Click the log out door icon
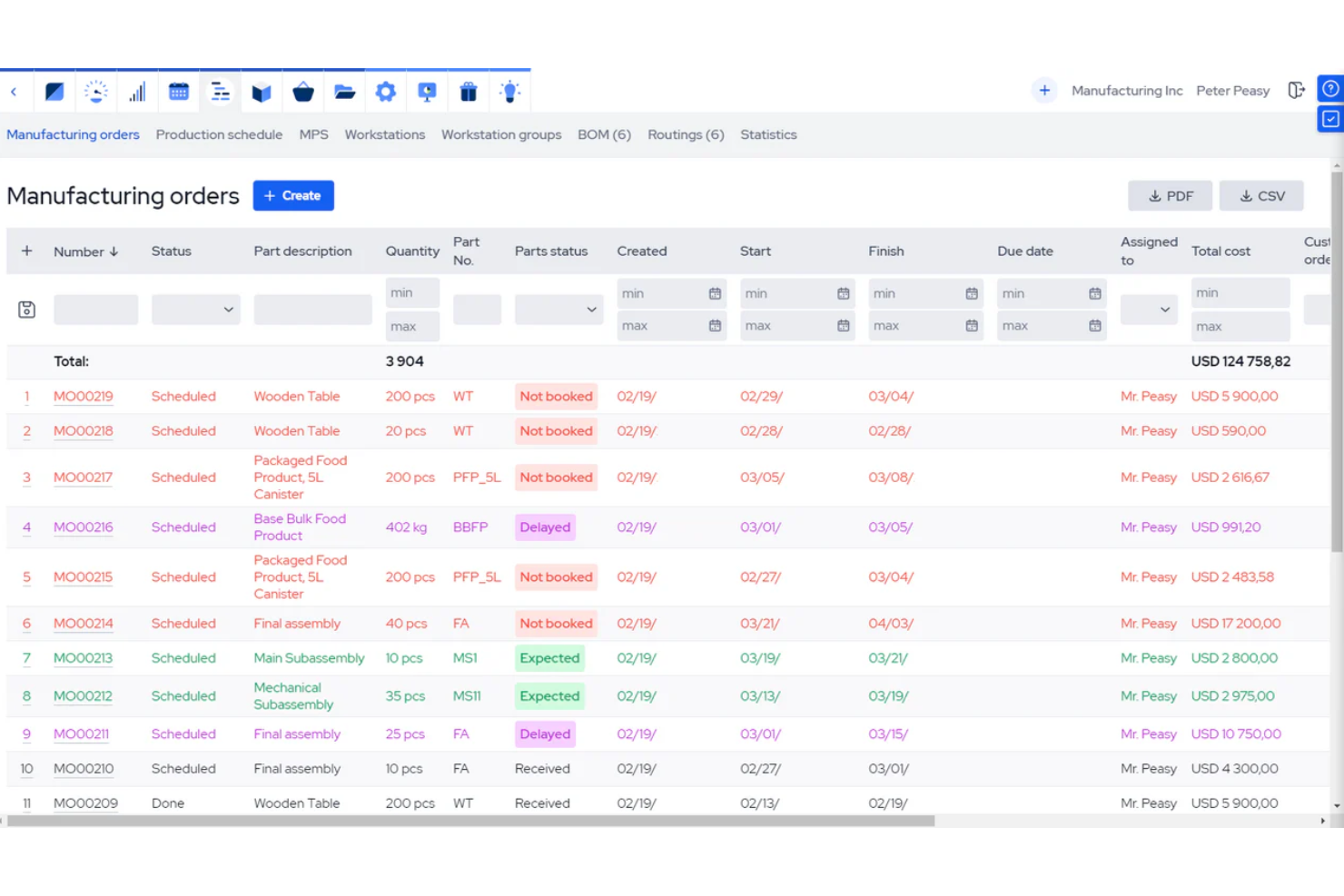Viewport: 1344px width, 896px height. pos(1297,90)
